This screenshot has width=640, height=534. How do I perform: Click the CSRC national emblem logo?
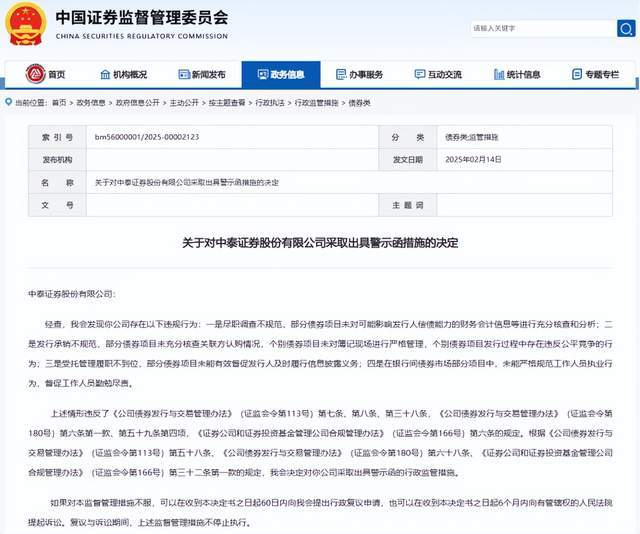click(25, 24)
